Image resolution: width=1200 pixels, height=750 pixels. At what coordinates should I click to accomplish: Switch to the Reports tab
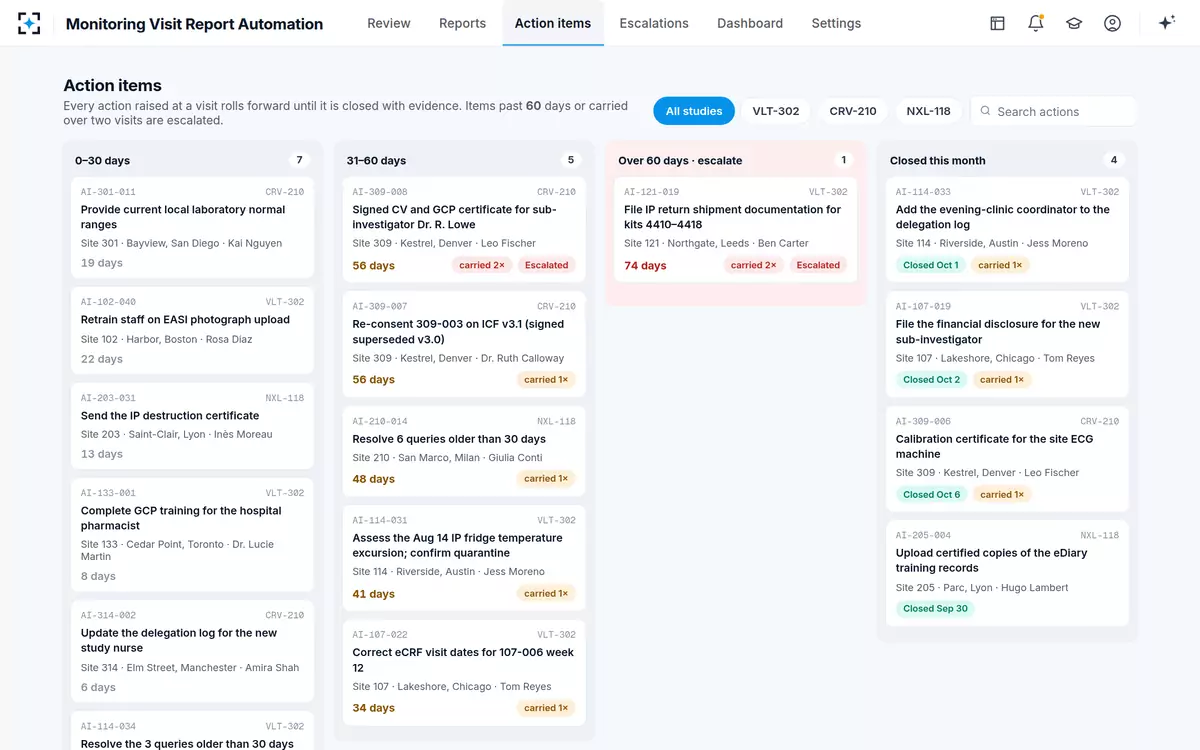coord(462,23)
